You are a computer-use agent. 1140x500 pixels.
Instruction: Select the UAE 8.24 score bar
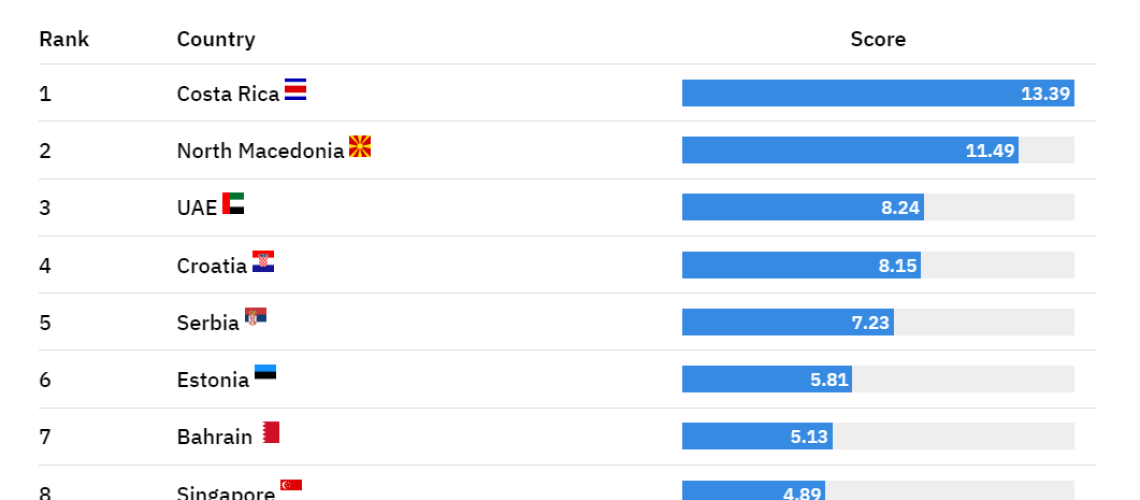(803, 207)
